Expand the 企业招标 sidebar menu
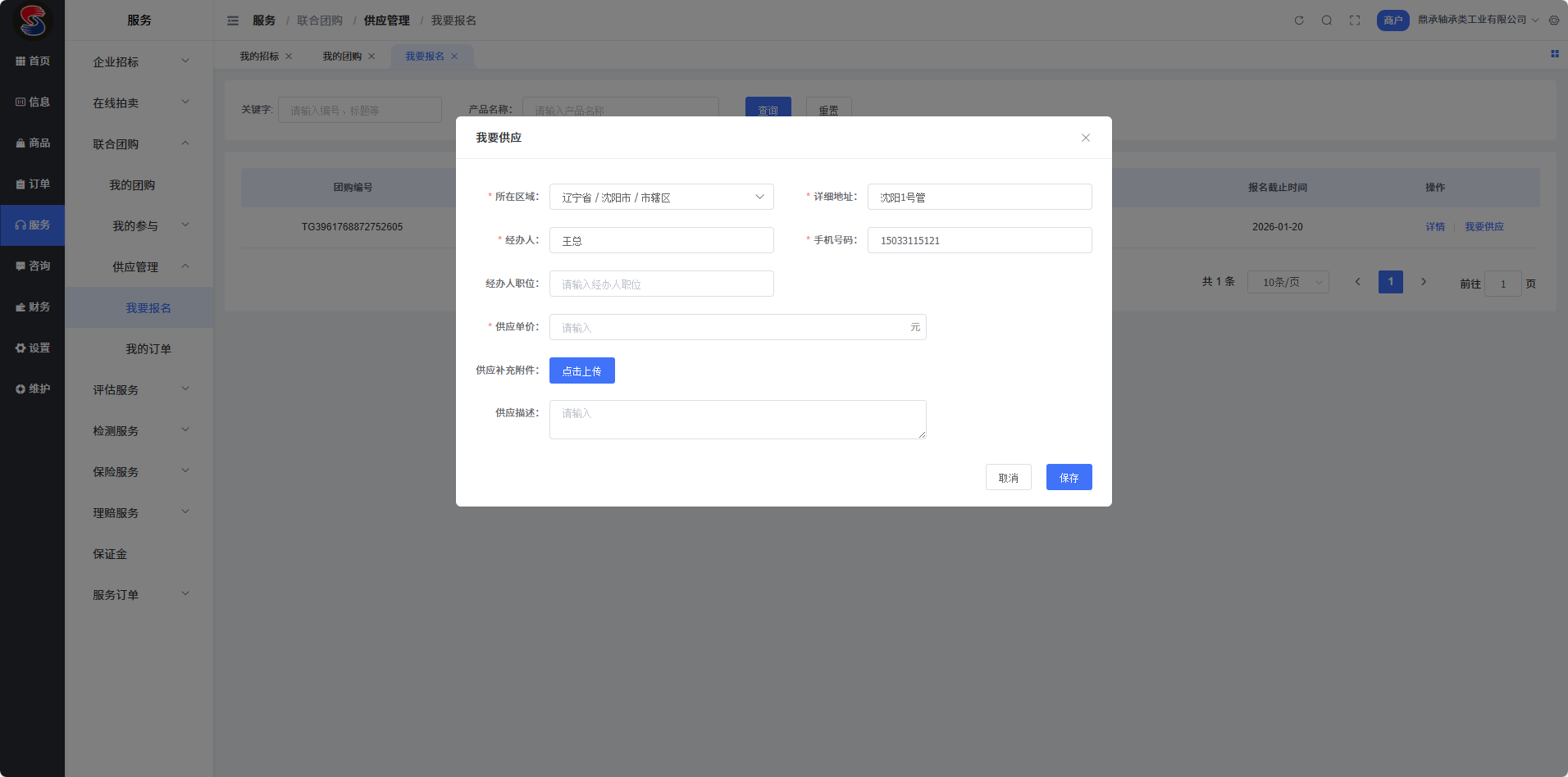This screenshot has height=777, width=1568. pyautogui.click(x=139, y=61)
